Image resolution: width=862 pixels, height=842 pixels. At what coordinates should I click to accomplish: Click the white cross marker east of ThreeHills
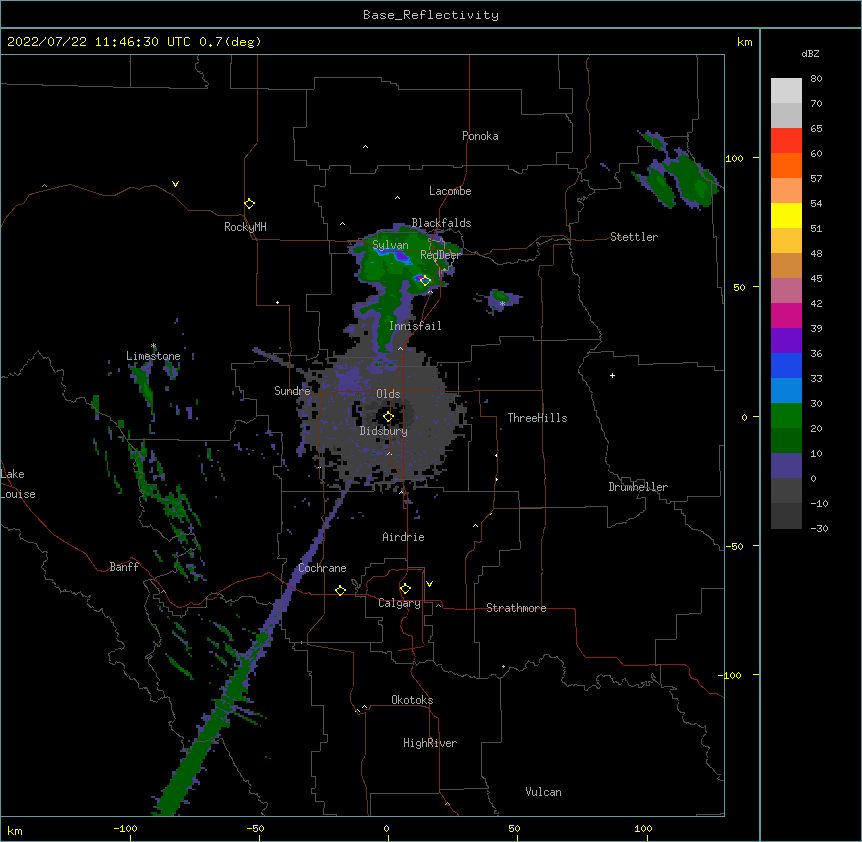point(612,375)
